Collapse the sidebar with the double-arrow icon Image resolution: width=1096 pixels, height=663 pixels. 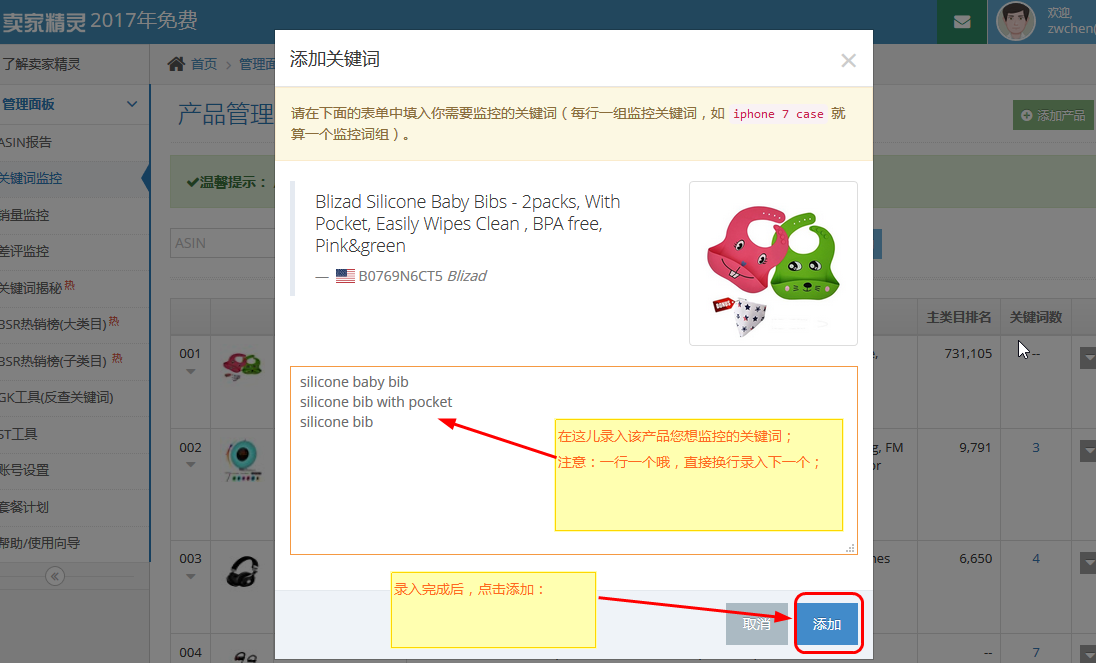click(x=55, y=576)
